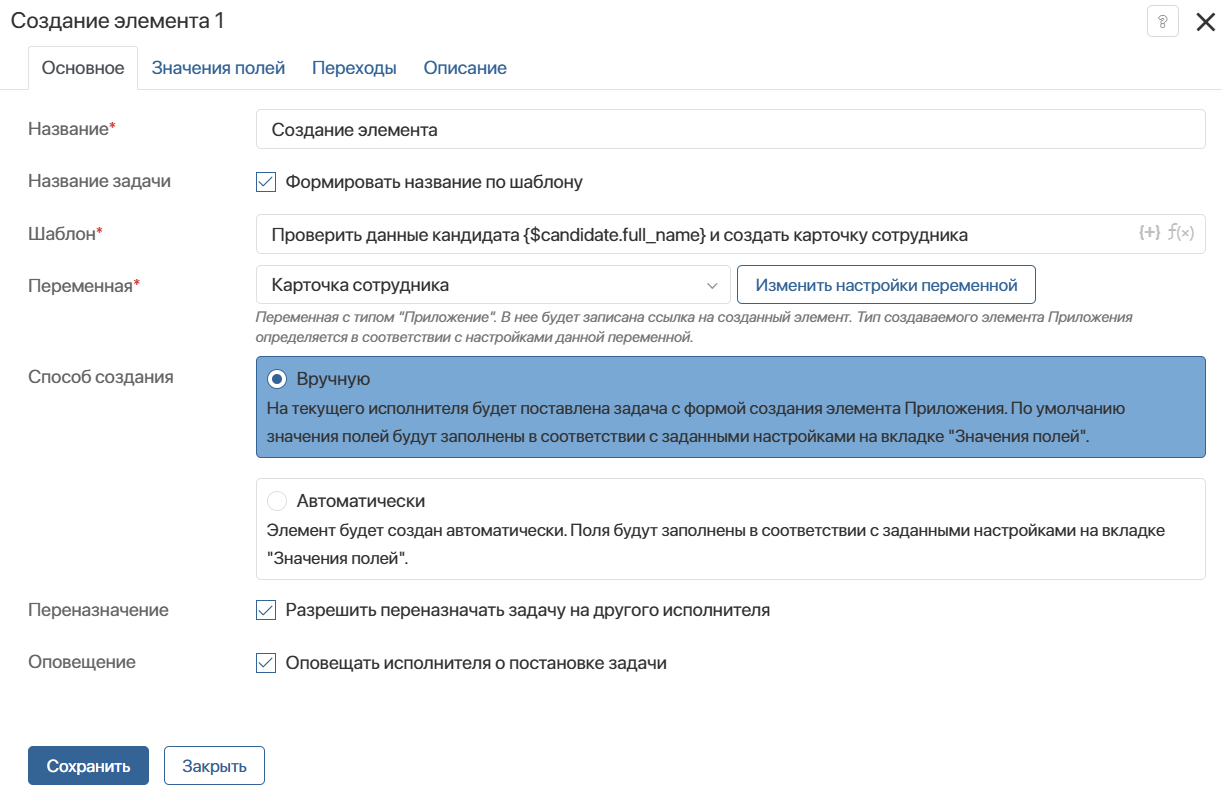This screenshot has width=1222, height=793.
Task: Toggle Формировать название по шаблону checkbox
Action: click(x=266, y=182)
